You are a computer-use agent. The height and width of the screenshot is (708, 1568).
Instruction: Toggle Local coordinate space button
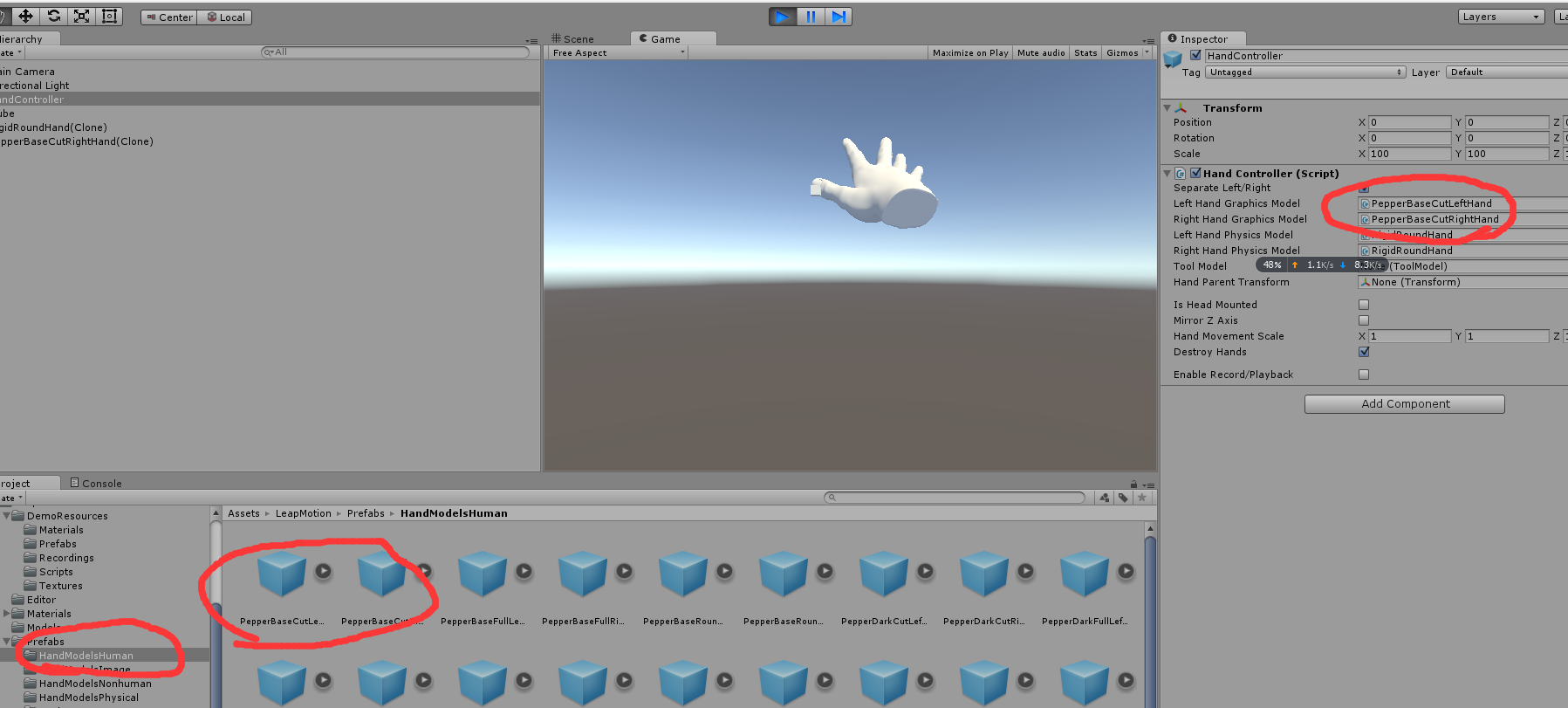[225, 17]
